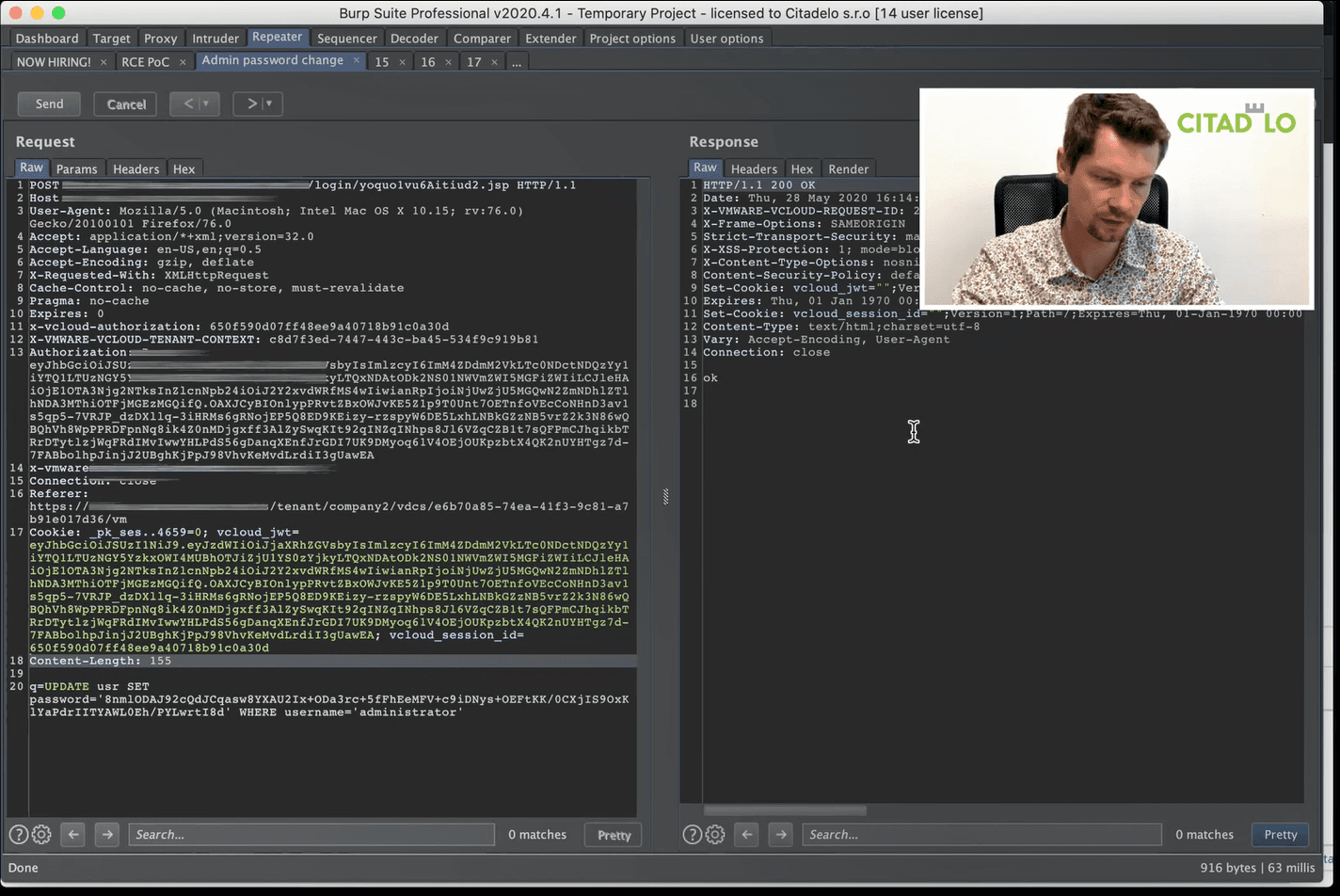Toggle Pretty view in the response panel
This screenshot has height=896, width=1340.
(x=1281, y=834)
